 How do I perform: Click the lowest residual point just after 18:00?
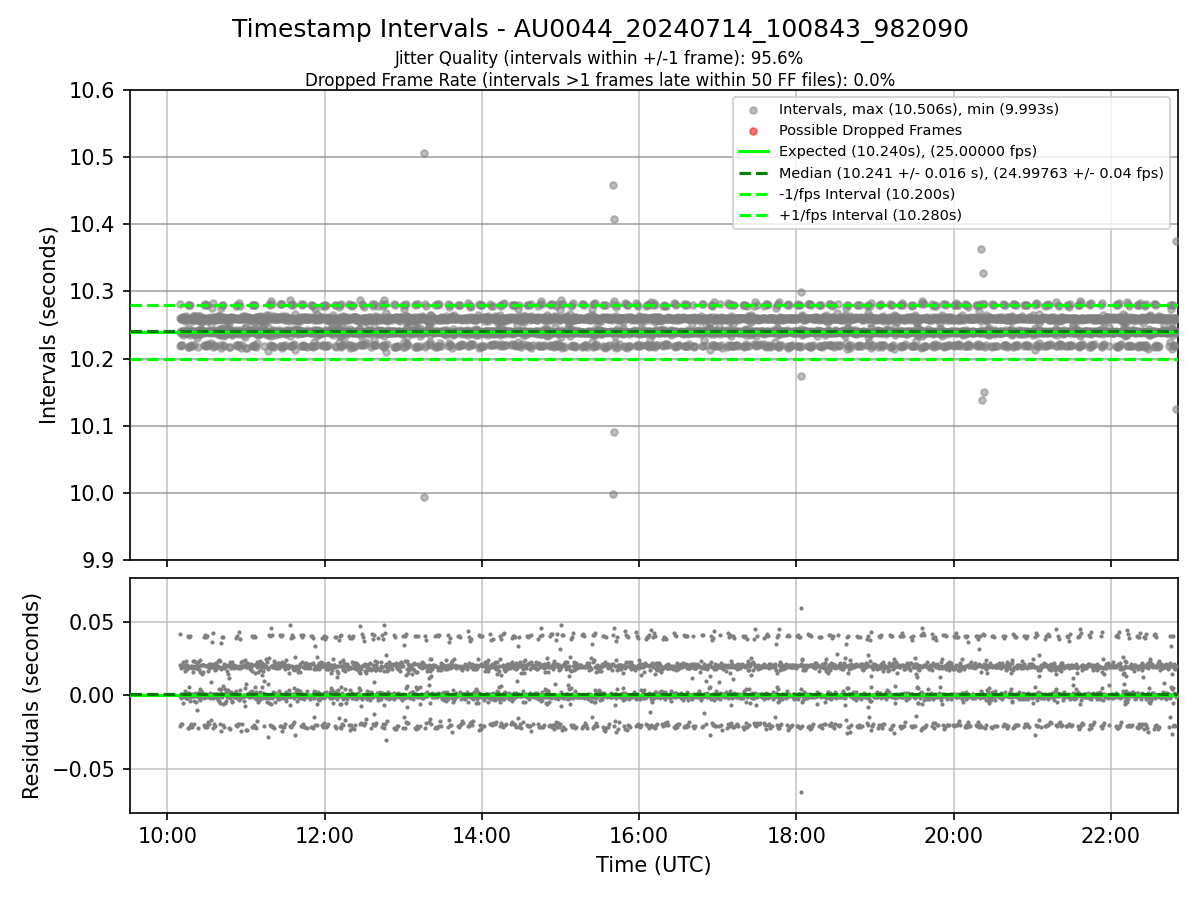801,792
